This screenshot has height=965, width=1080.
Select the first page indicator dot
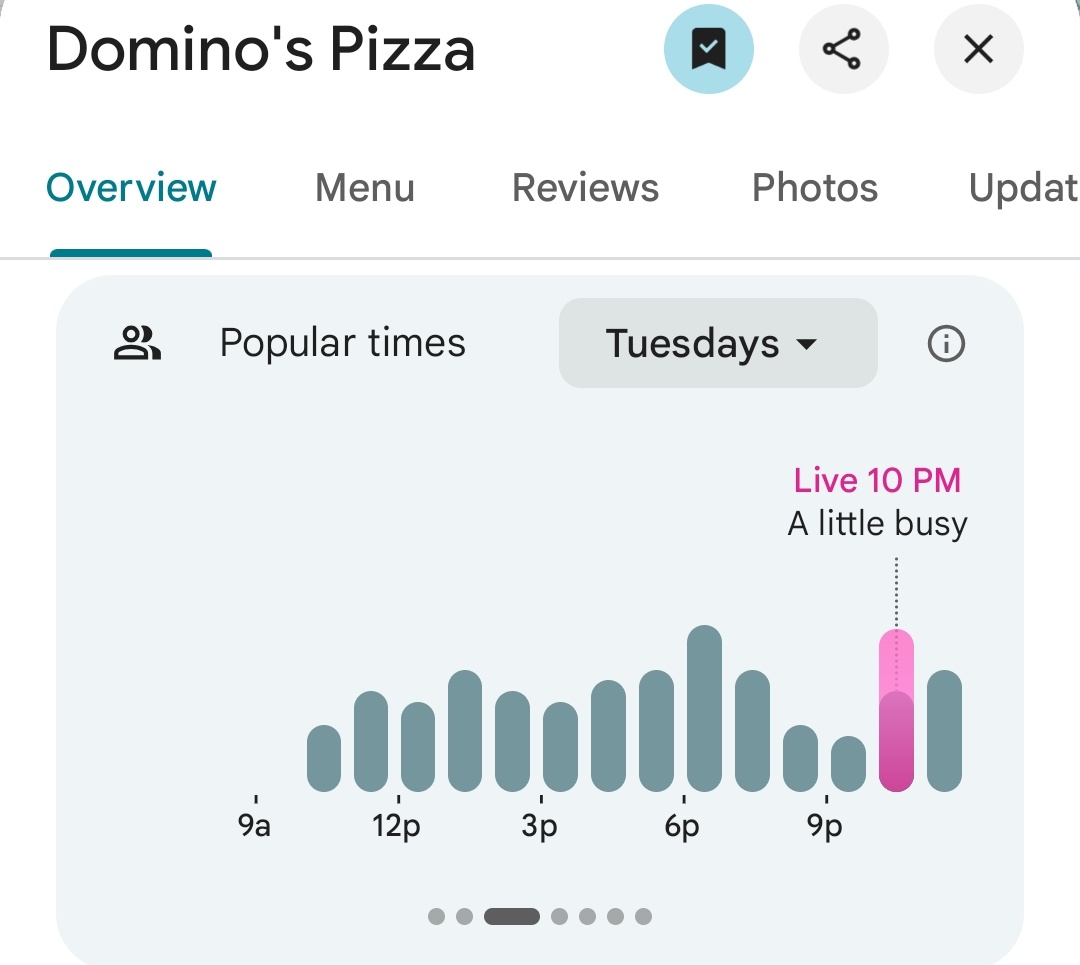pyautogui.click(x=436, y=916)
